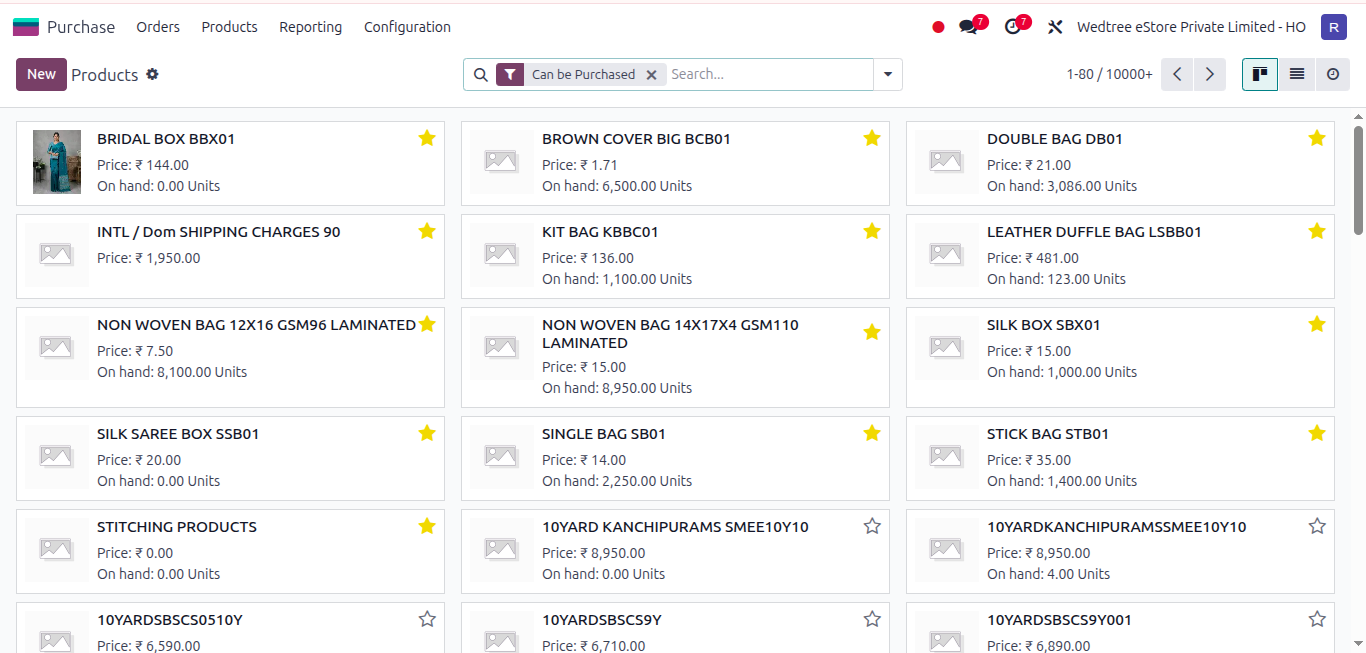The image size is (1366, 653).
Task: Click the SINGLE BAG SB01 title
Action: (604, 434)
